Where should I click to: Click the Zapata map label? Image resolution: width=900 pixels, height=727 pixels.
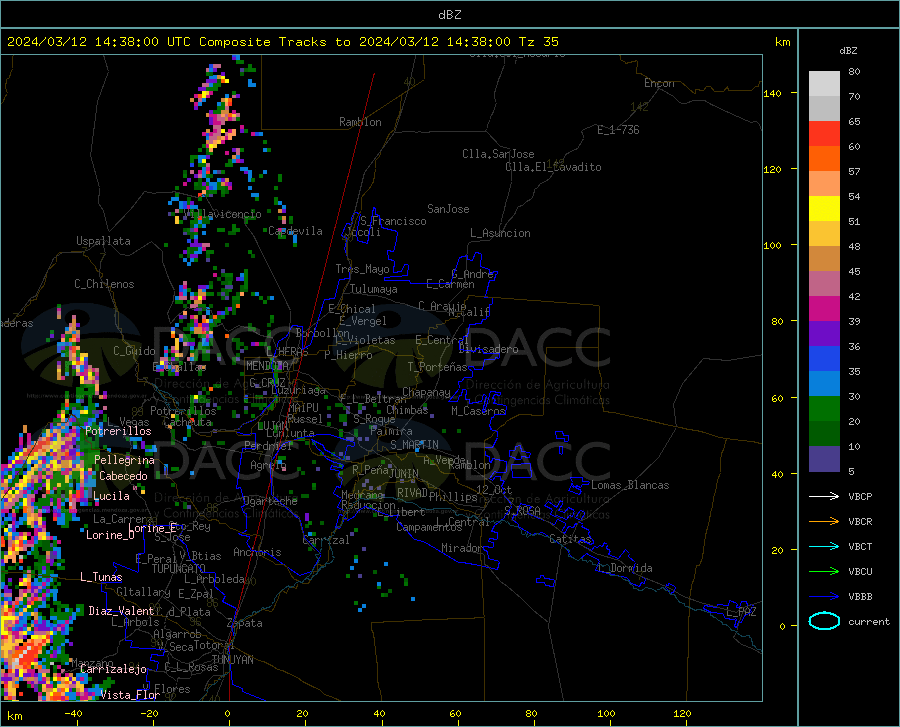[x=245, y=623]
